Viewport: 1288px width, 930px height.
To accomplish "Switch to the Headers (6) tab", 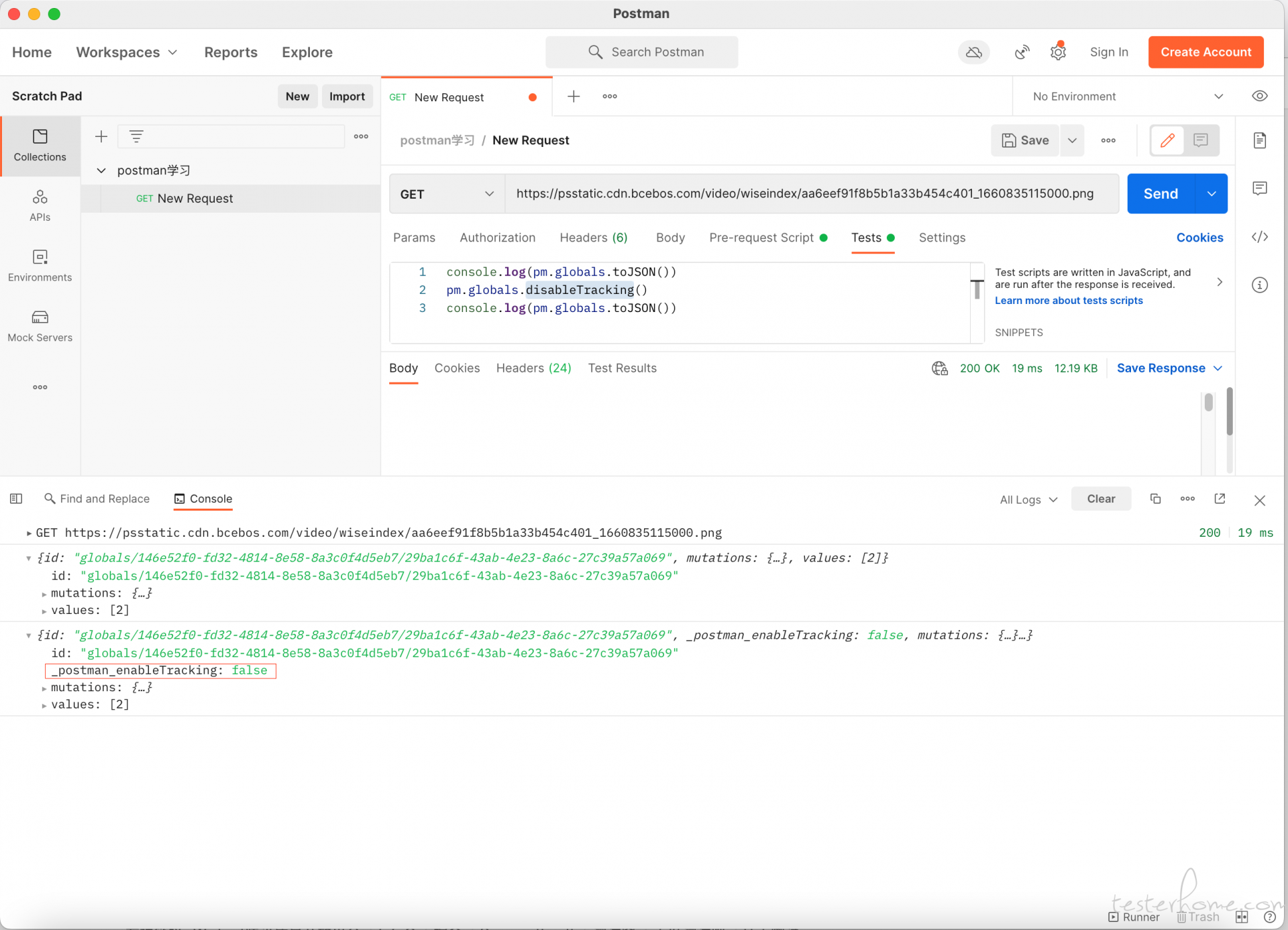I will click(594, 238).
